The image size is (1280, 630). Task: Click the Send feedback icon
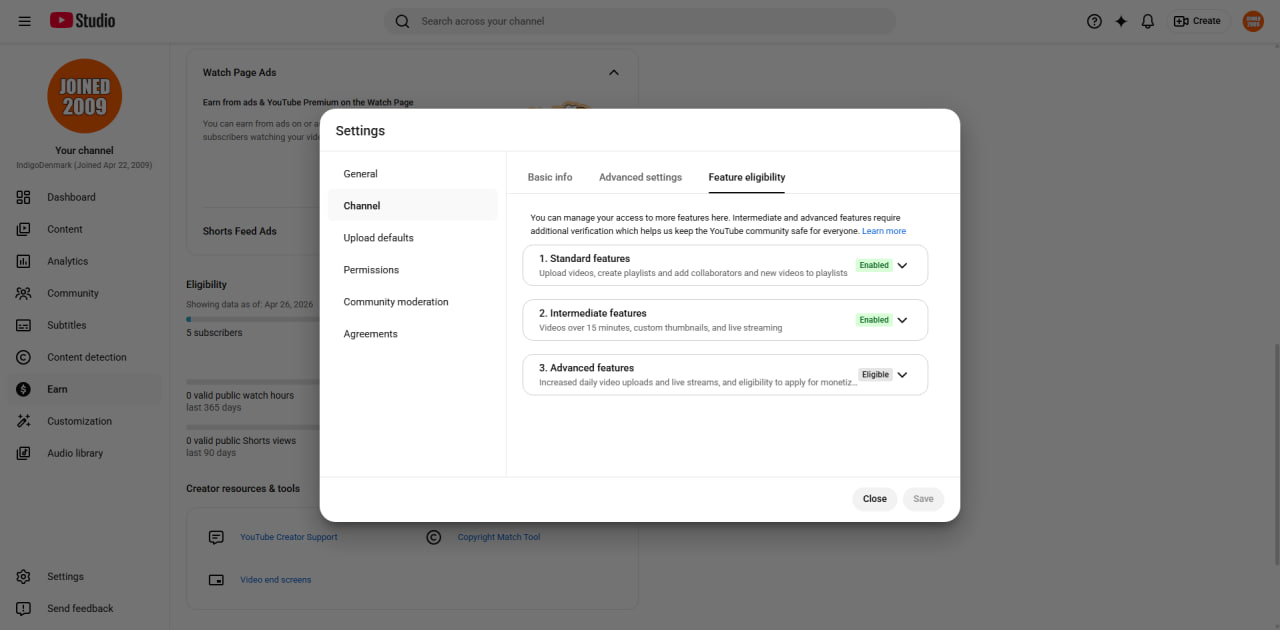pyautogui.click(x=24, y=608)
